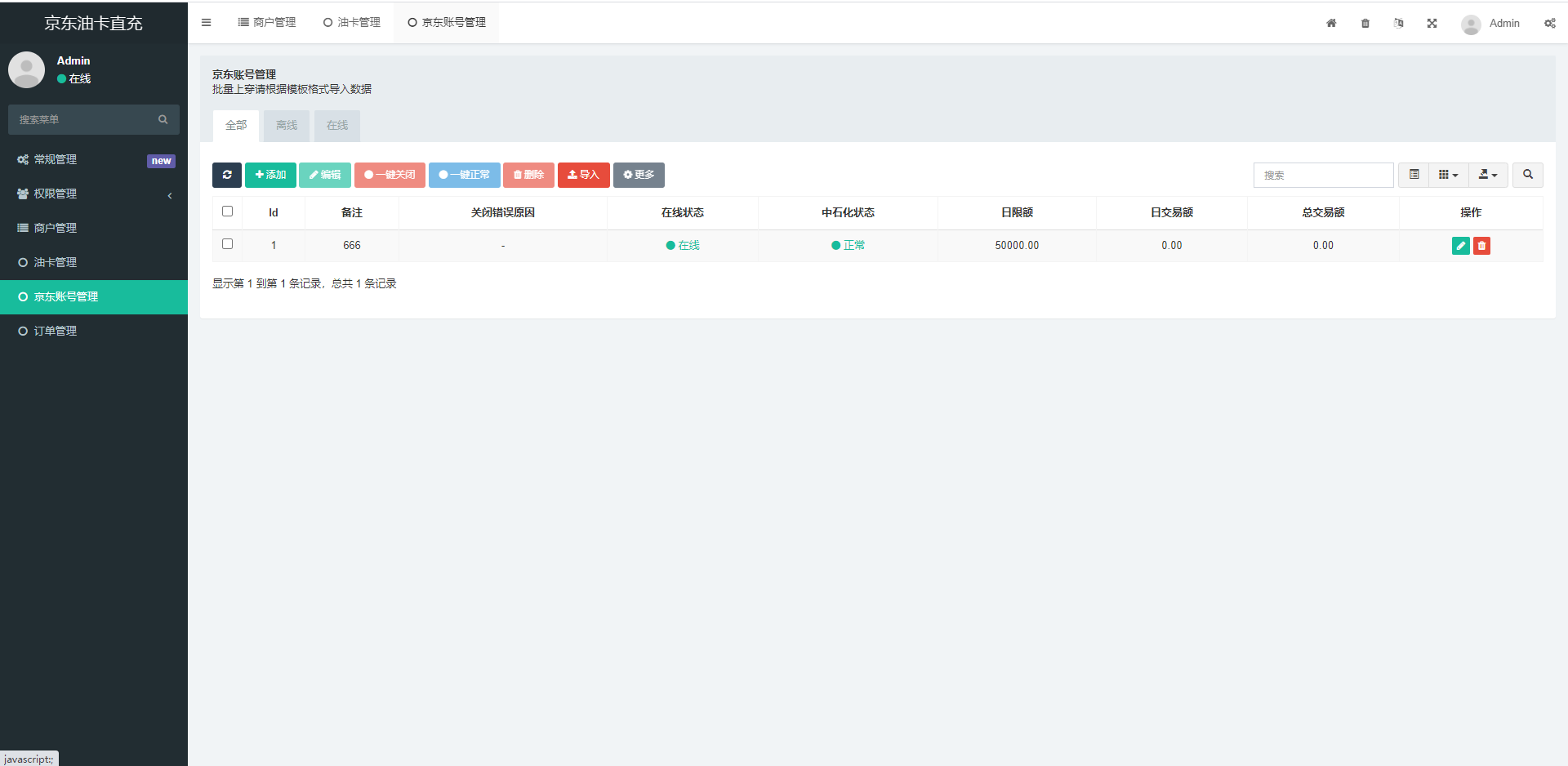Click the 666 remark cell
The height and width of the screenshot is (766, 1568).
[352, 245]
